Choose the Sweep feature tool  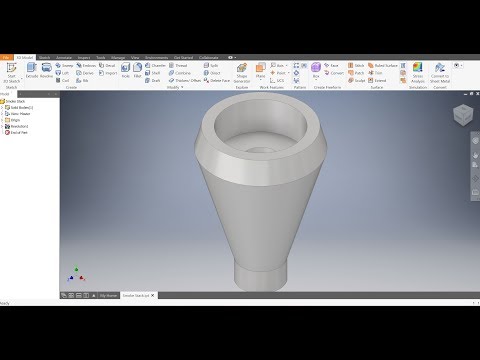click(64, 65)
